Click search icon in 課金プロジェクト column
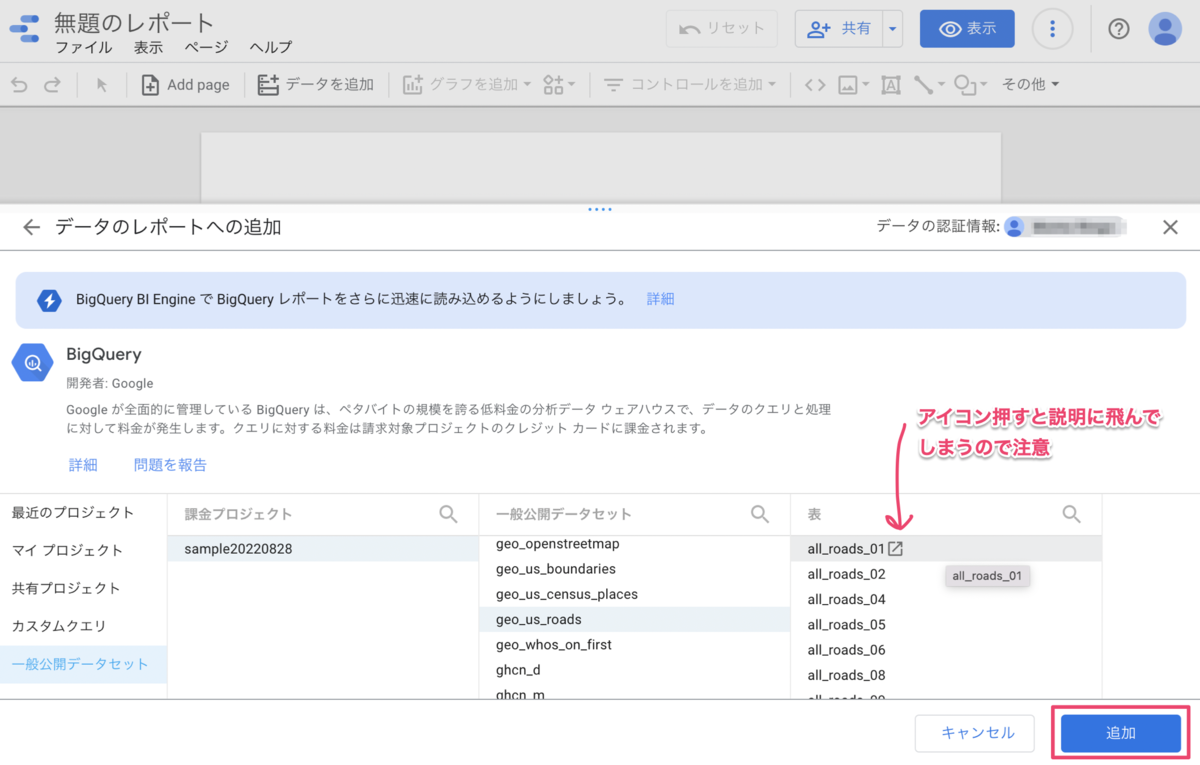Image resolution: width=1200 pixels, height=765 pixels. tap(448, 514)
